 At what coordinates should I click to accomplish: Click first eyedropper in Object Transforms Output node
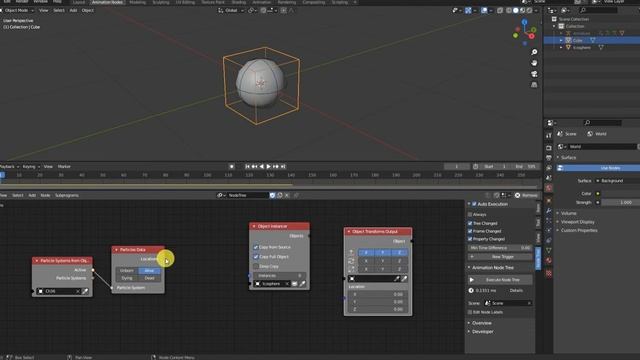pyautogui.click(x=396, y=279)
